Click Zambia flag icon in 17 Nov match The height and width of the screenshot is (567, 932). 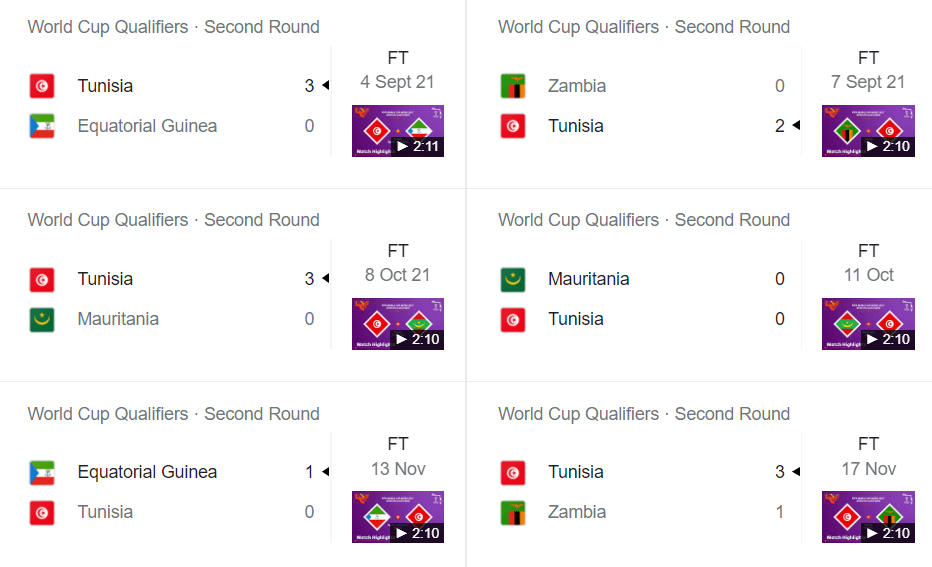tap(513, 512)
